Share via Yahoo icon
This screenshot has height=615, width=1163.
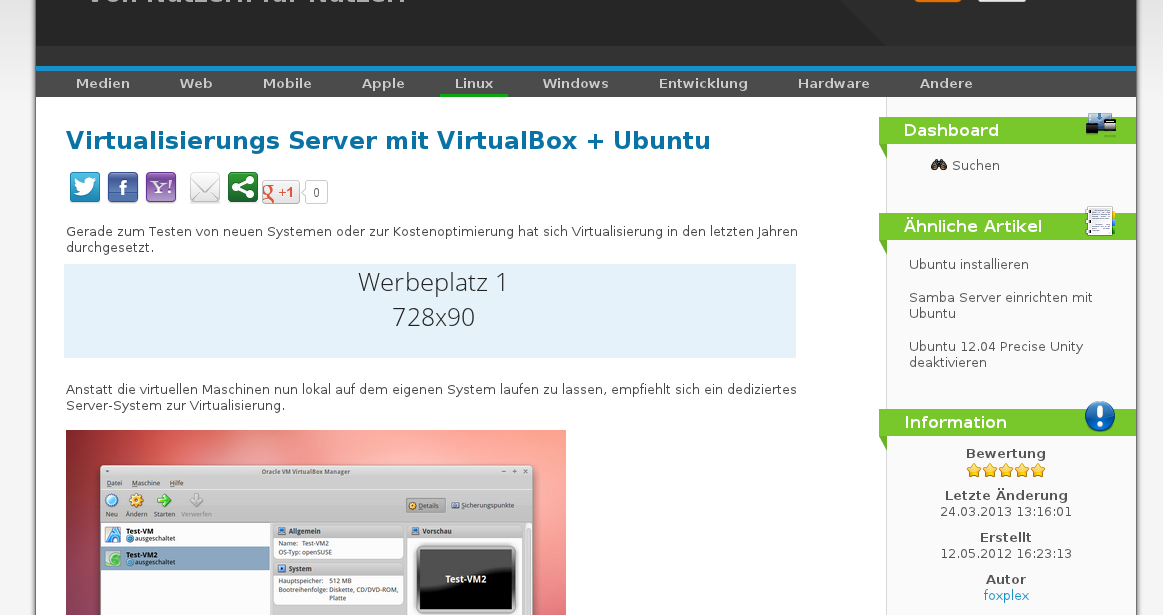(x=161, y=187)
